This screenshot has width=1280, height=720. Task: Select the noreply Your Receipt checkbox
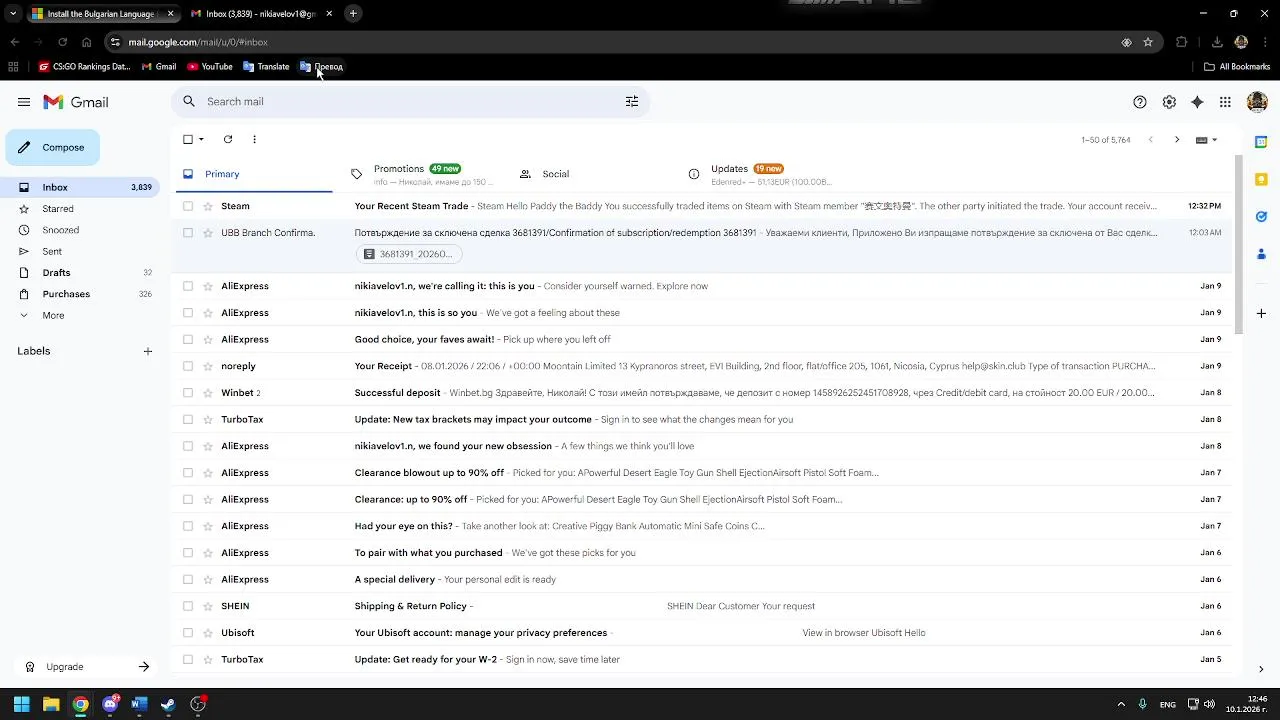point(188,366)
